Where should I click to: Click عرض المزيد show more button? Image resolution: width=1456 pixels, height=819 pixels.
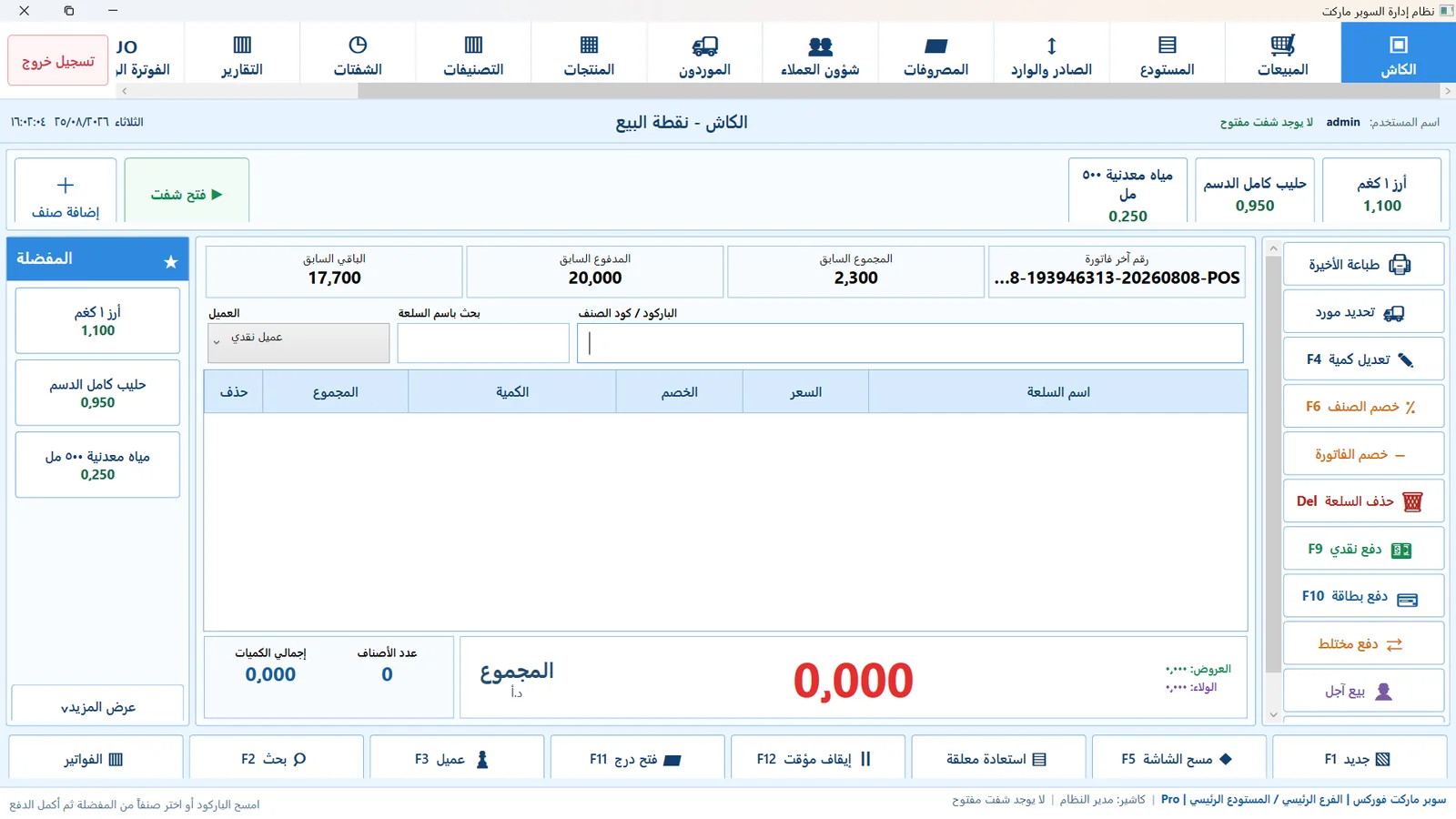(97, 706)
